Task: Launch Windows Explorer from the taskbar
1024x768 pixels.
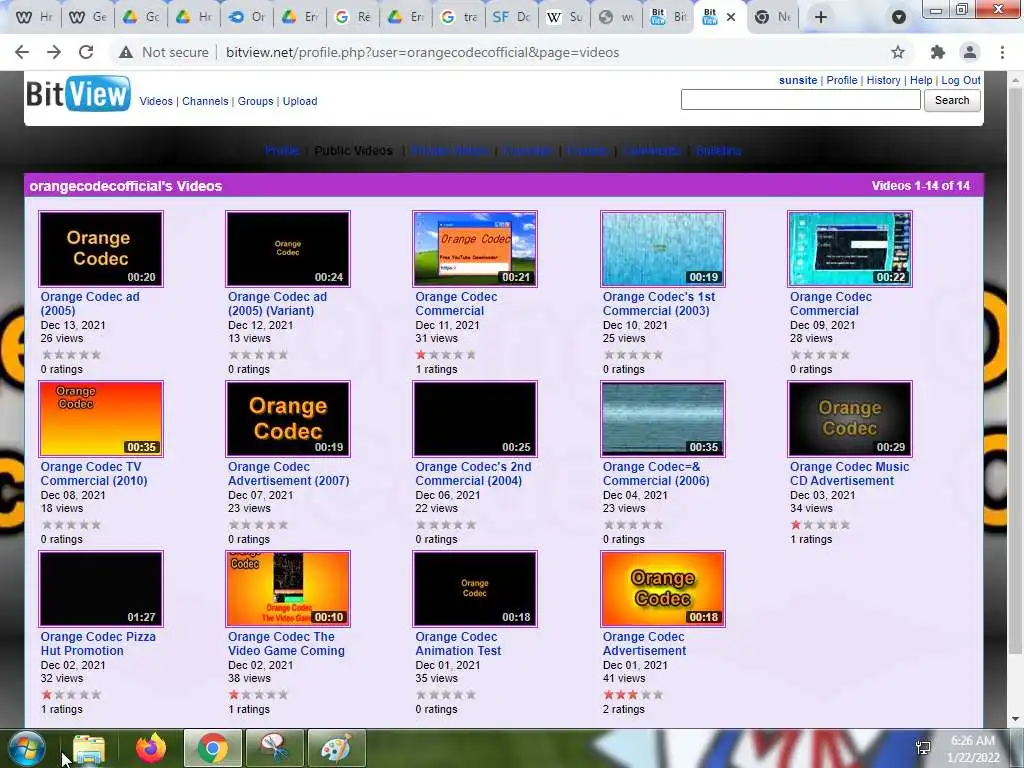Action: point(89,748)
